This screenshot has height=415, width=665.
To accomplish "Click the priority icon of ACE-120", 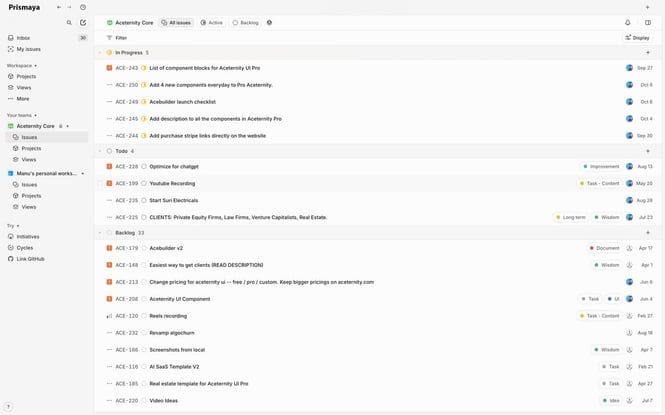I will click(109, 316).
